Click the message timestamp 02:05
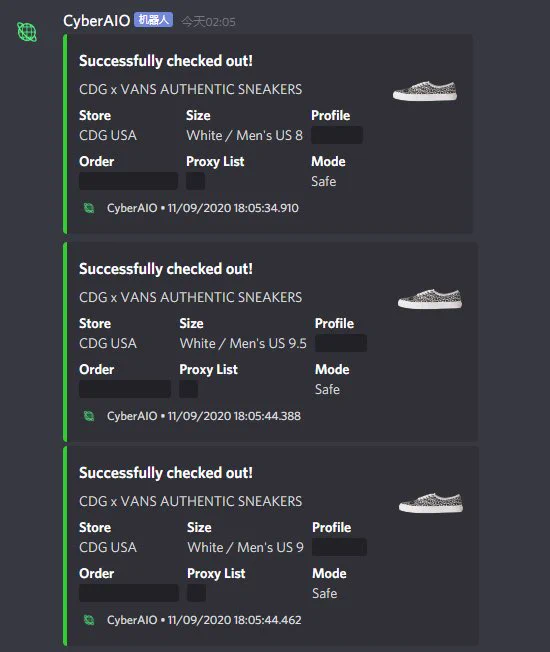The width and height of the screenshot is (550, 652). click(208, 22)
